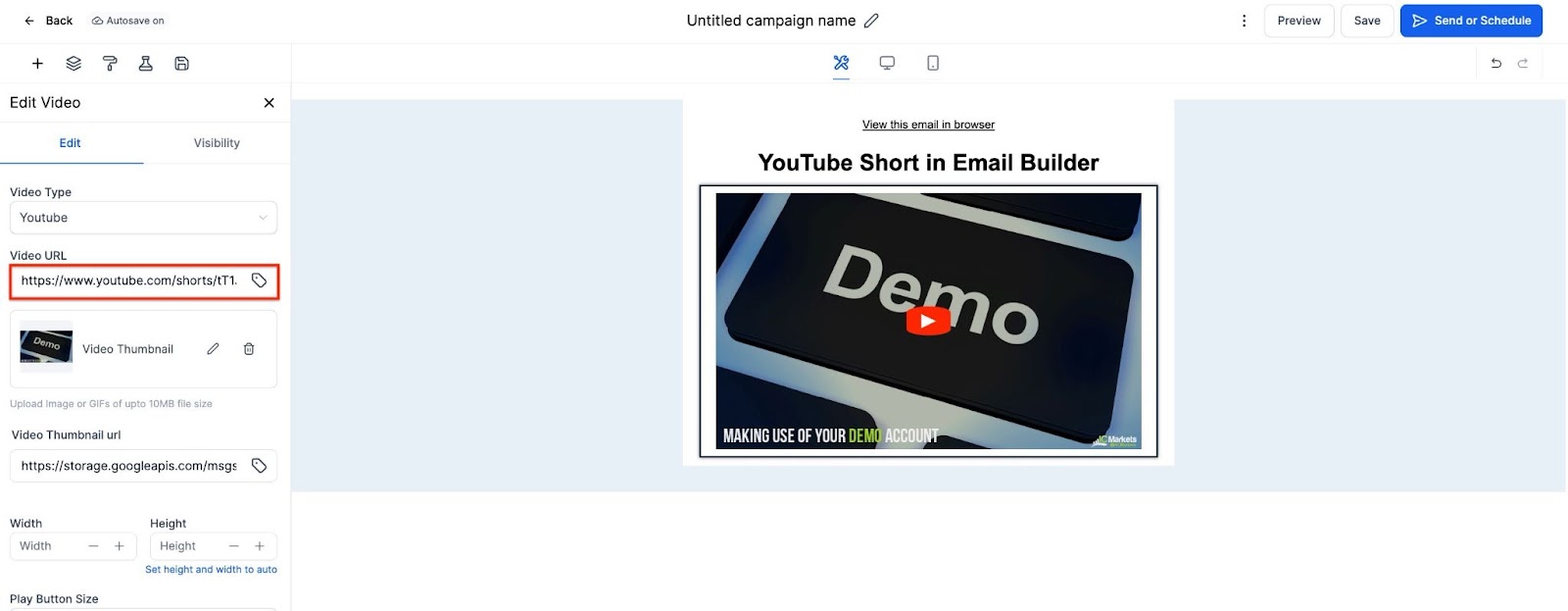Screen dimensions: 1568x611
Task: Select the paint roller styles icon
Action: click(x=110, y=64)
